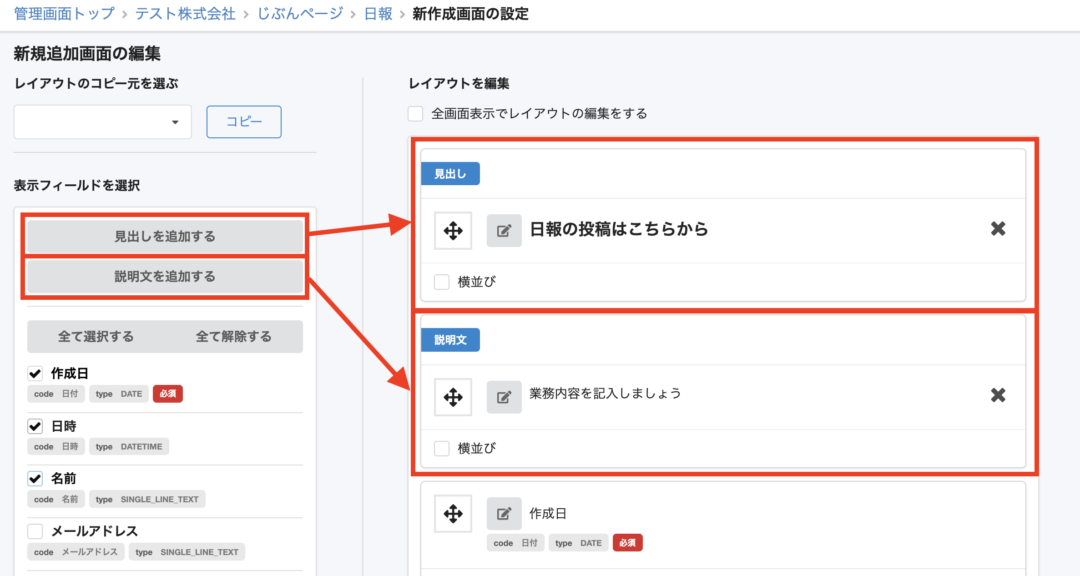Check 全画面表示でレイアウトの編集をする option
Viewport: 1080px width, 576px height.
(415, 113)
